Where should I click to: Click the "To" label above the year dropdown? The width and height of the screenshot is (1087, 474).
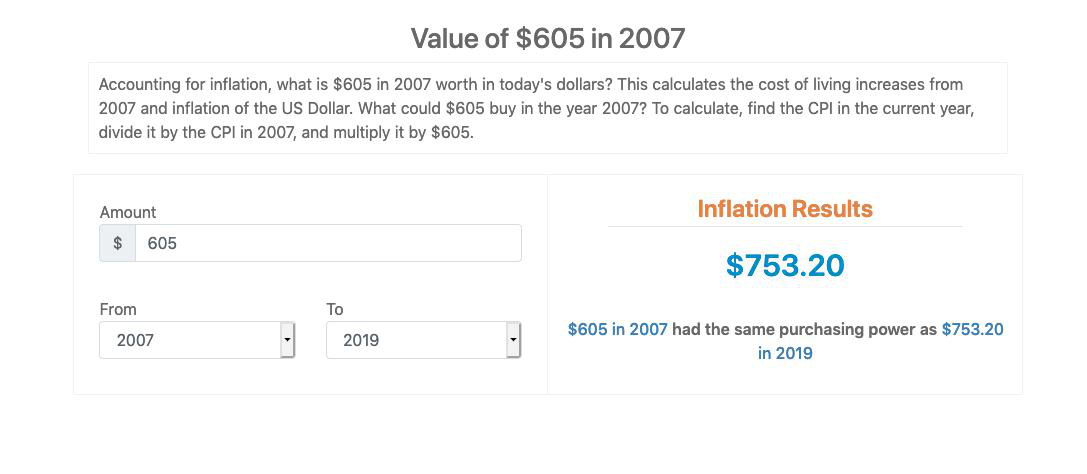pos(335,309)
